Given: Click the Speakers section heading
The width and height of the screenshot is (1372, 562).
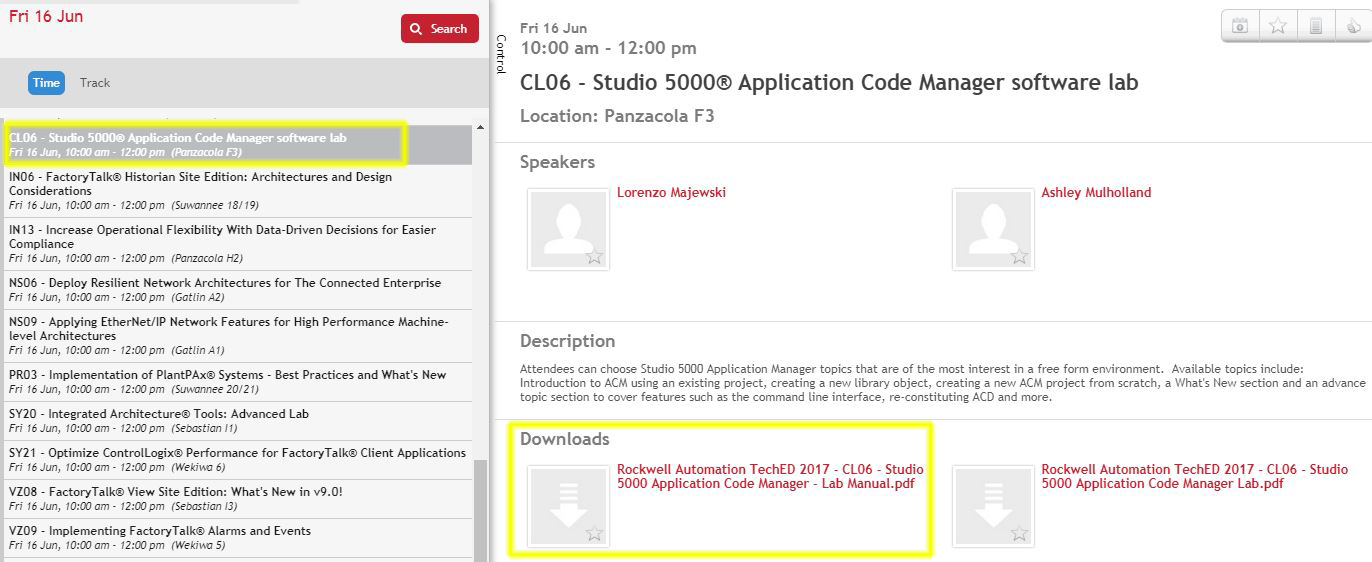Looking at the screenshot, I should coord(557,162).
